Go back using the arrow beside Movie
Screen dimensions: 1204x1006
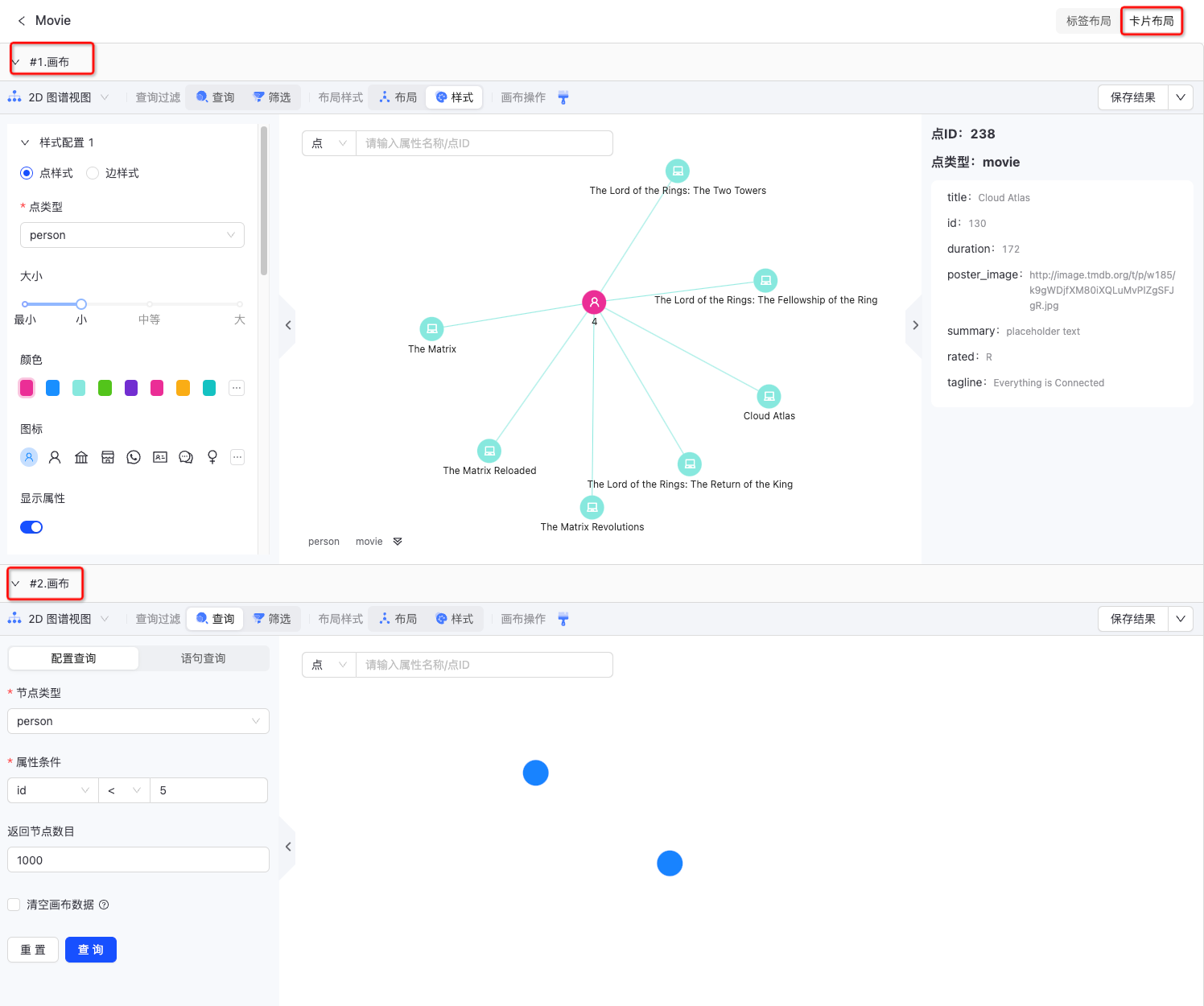pos(22,21)
